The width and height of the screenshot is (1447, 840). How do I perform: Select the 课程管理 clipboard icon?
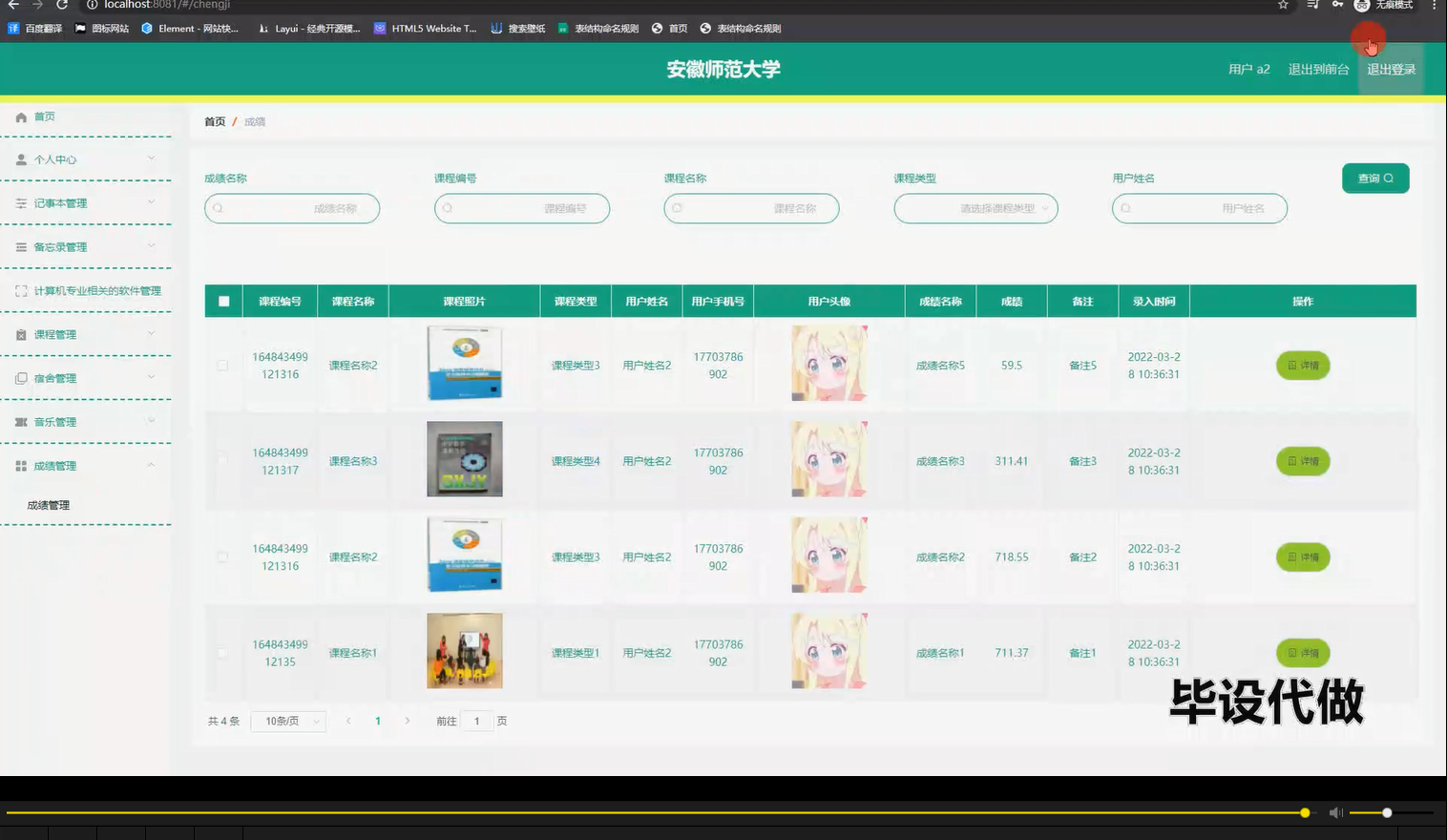[21, 334]
